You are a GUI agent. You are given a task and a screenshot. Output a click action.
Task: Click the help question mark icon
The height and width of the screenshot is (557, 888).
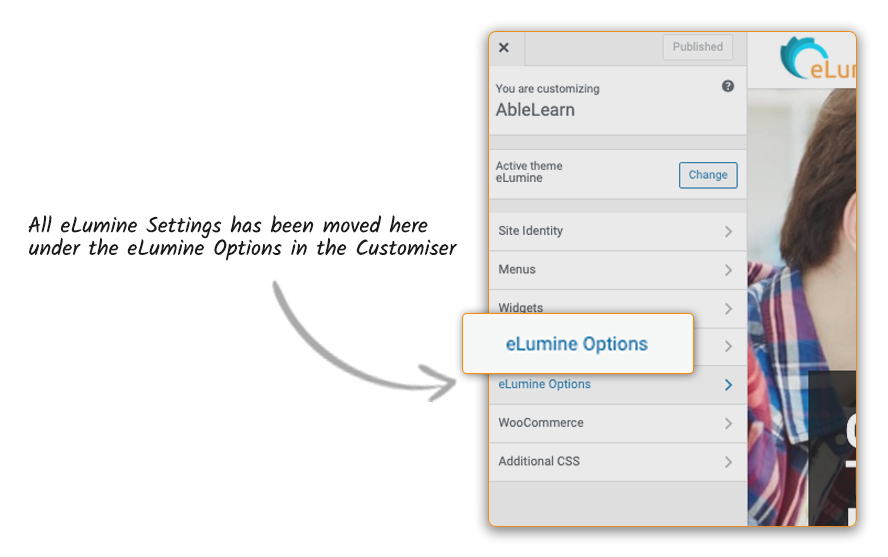pyautogui.click(x=728, y=87)
